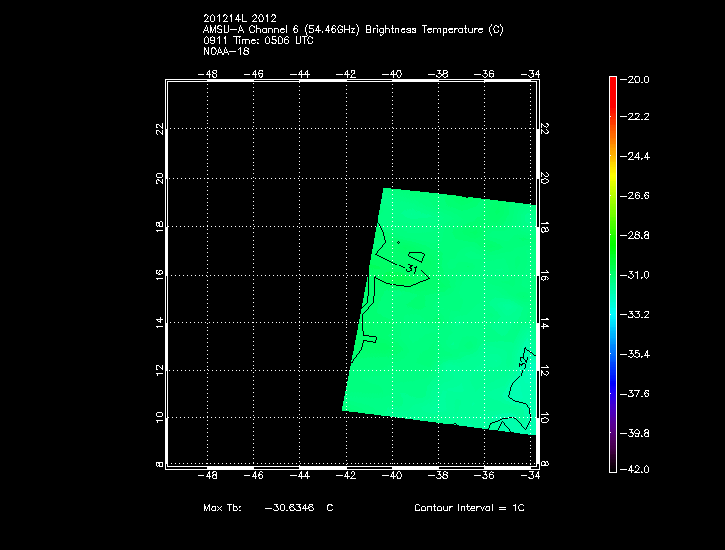Click the storm ID text 201214L 2012
Image resolution: width=725 pixels, height=550 pixels.
(240, 18)
